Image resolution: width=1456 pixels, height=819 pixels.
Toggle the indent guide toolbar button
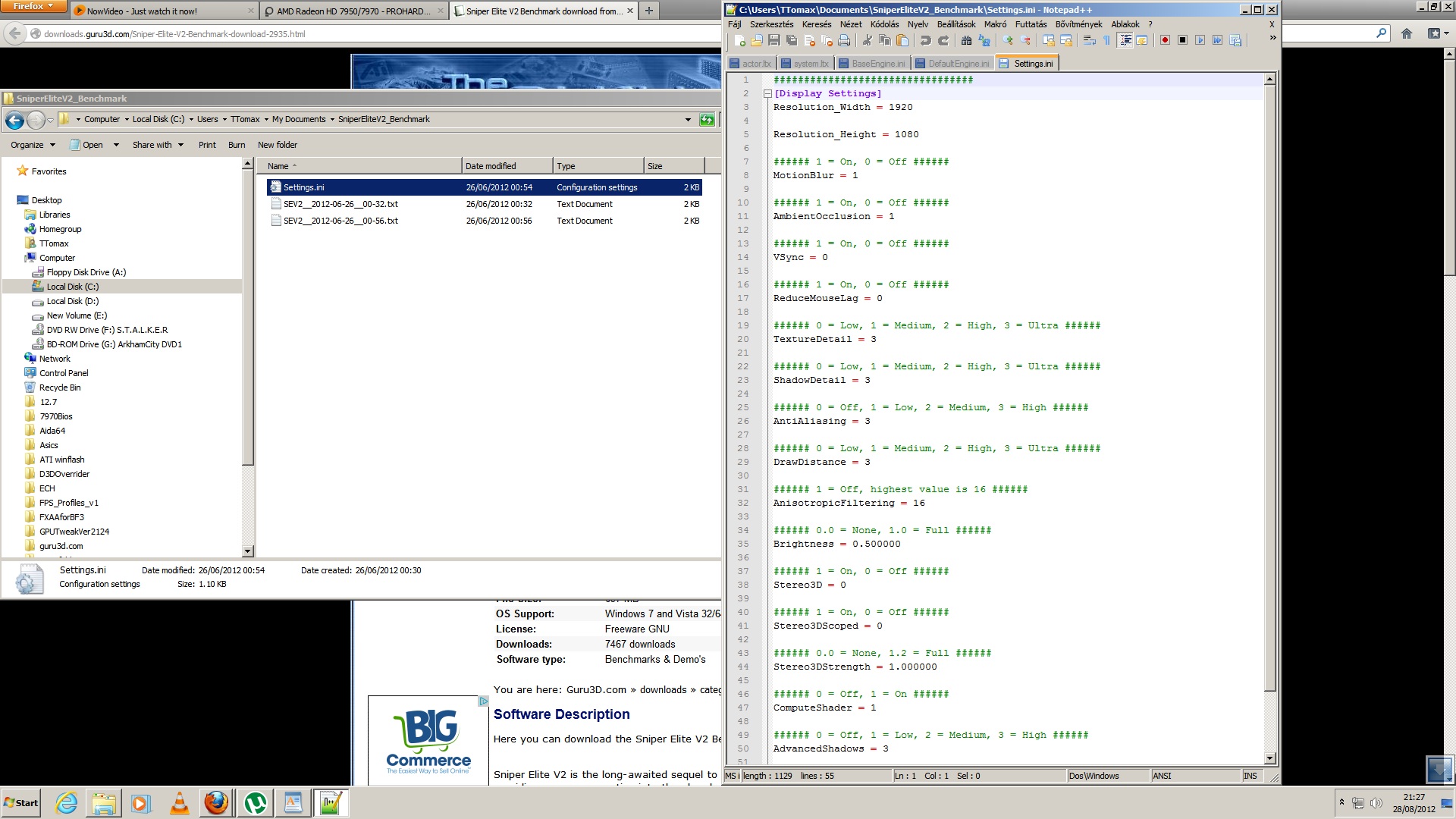pos(1125,40)
